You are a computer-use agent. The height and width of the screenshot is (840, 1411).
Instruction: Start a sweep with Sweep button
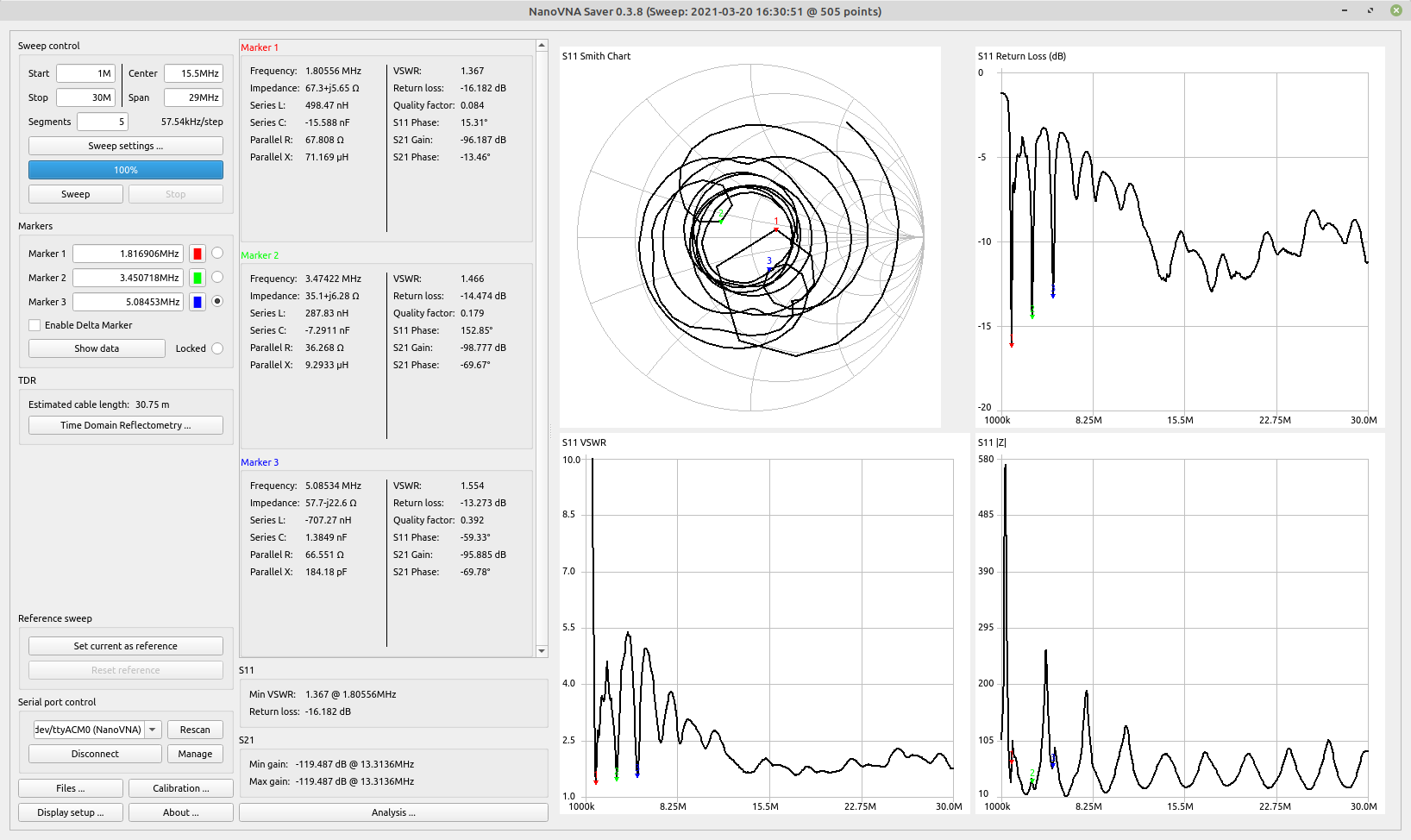pos(75,194)
